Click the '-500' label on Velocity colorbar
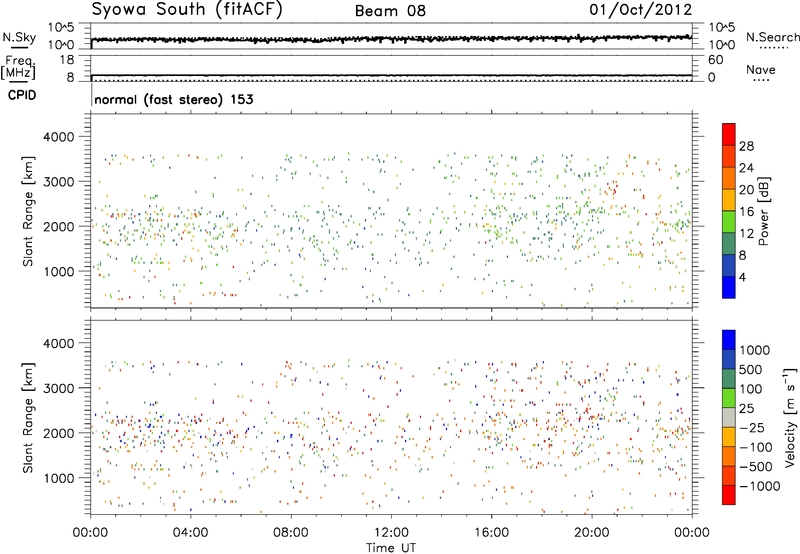Screen dimensions: 800x554 756,466
